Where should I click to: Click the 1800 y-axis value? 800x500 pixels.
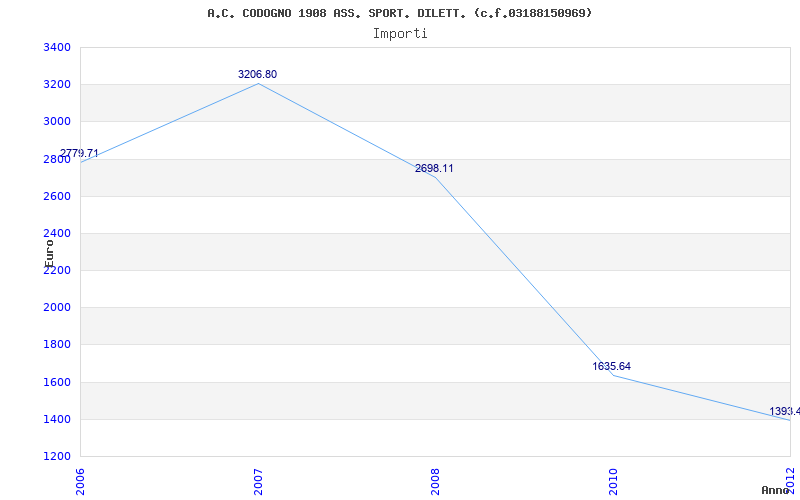(56, 345)
